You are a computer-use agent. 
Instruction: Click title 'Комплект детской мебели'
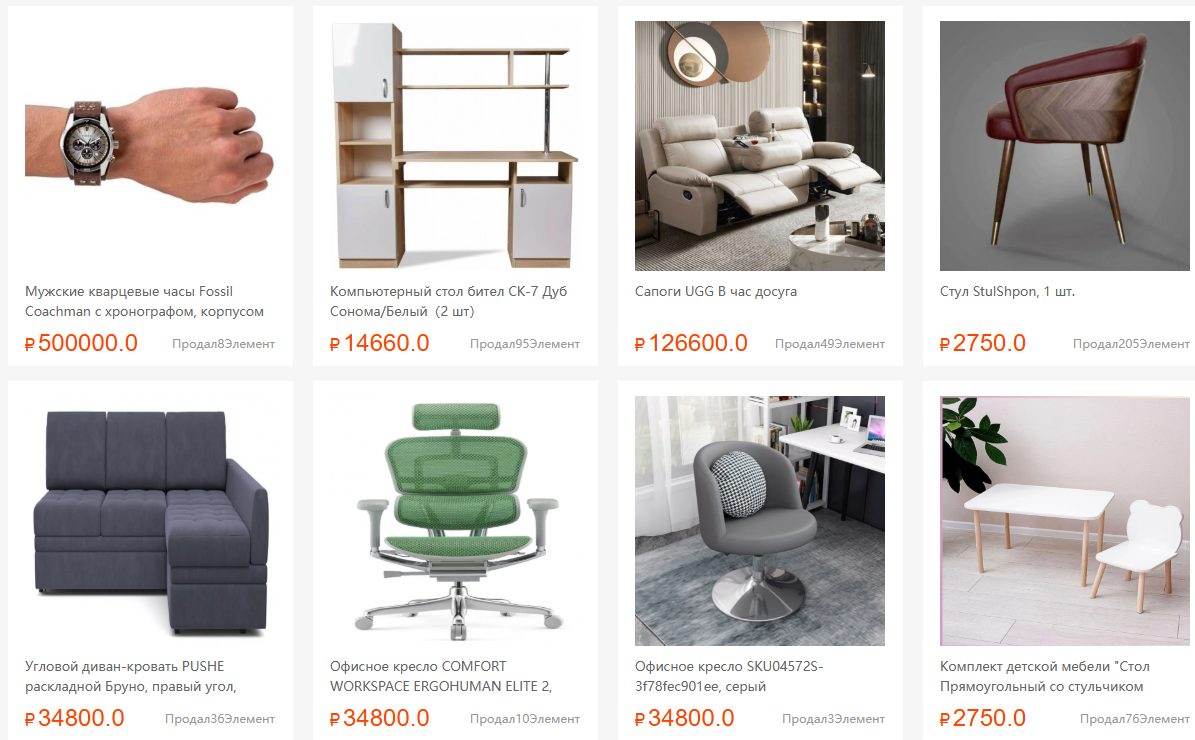point(1044,677)
